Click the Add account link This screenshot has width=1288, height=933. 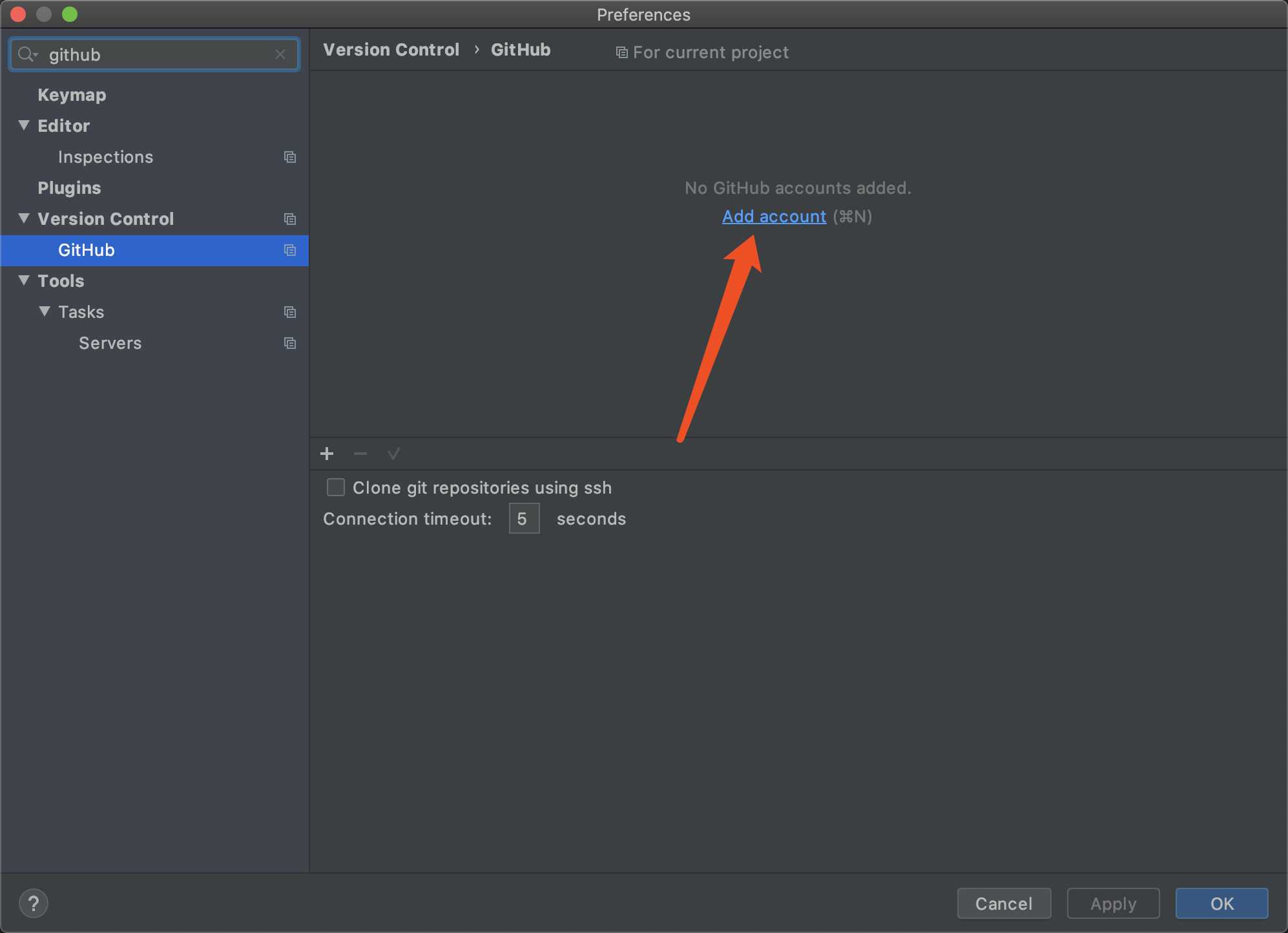[x=774, y=216]
